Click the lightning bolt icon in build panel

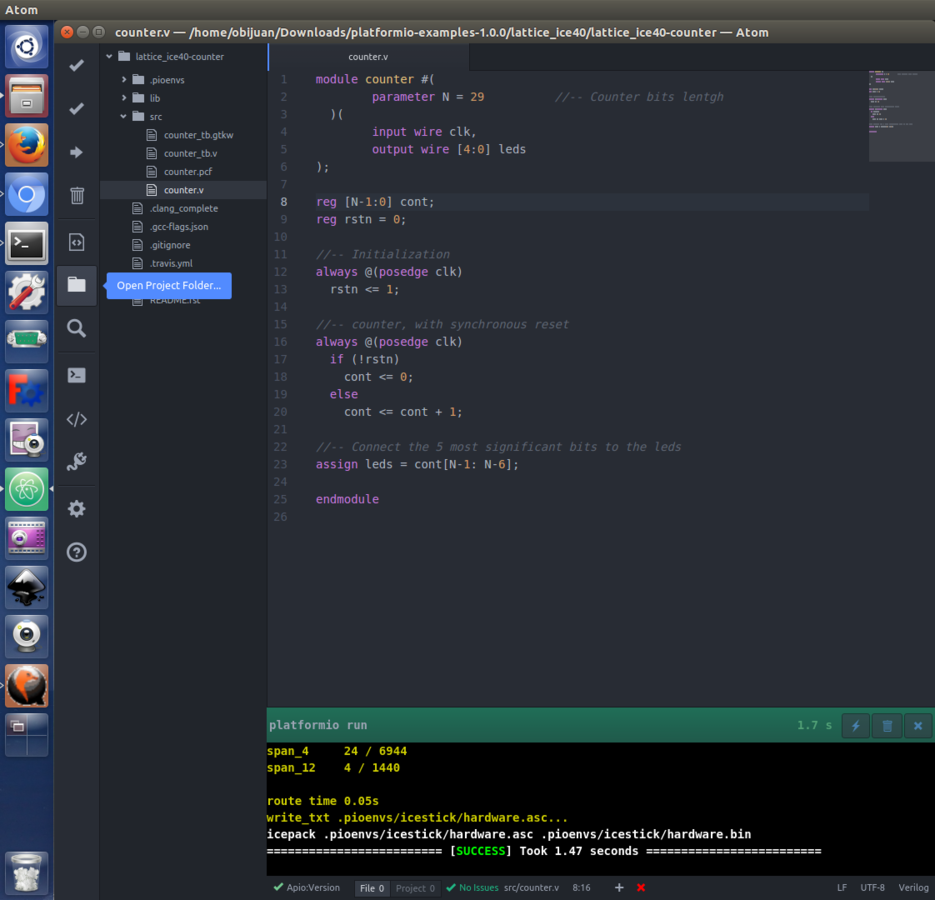(x=855, y=725)
